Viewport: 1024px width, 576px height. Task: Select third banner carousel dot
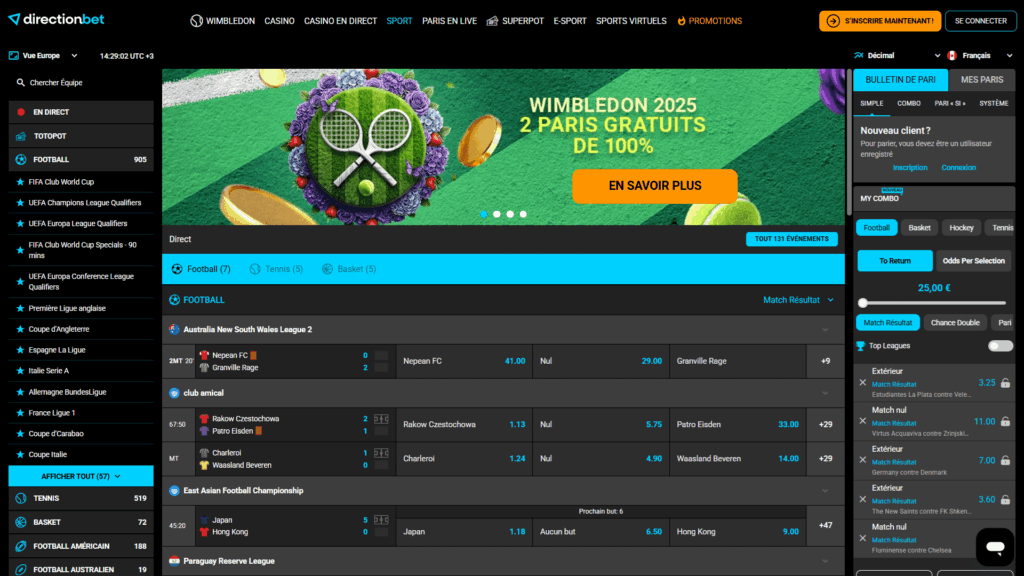point(510,214)
